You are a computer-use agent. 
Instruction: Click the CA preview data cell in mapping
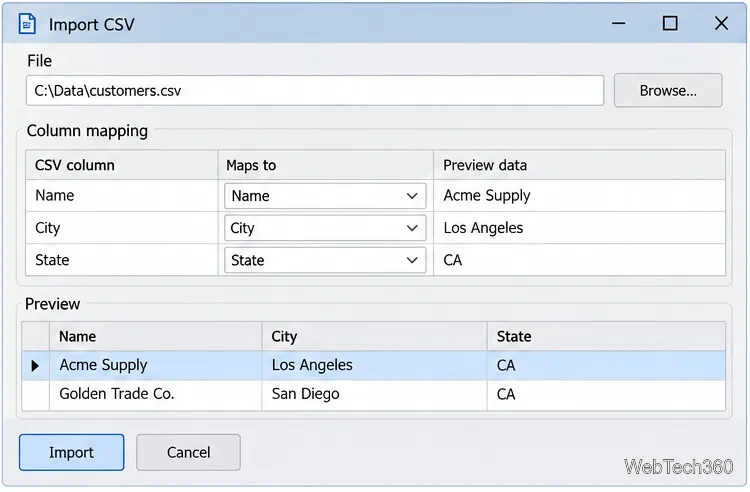[x=579, y=260]
